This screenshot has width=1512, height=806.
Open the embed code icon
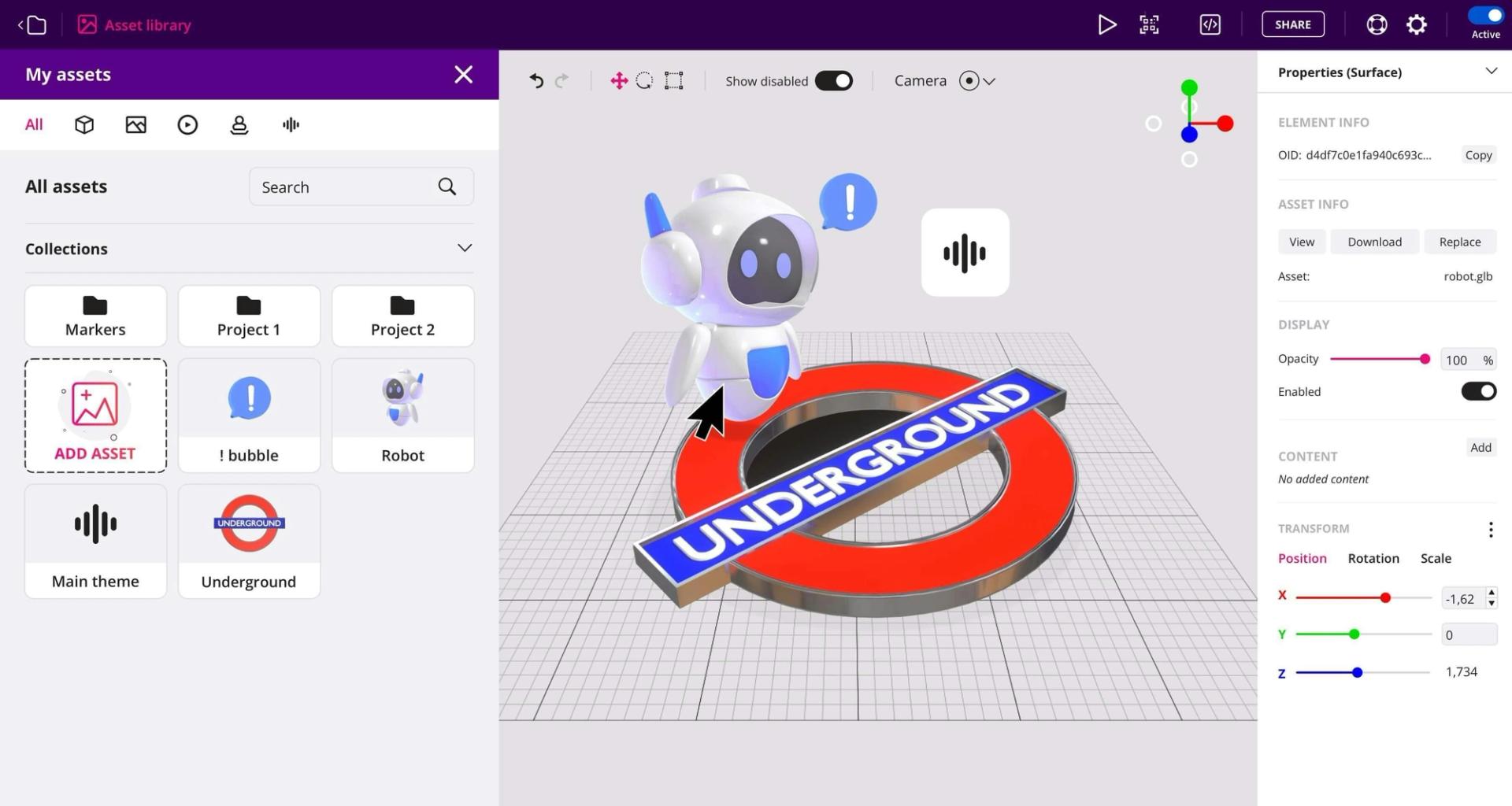1210,25
